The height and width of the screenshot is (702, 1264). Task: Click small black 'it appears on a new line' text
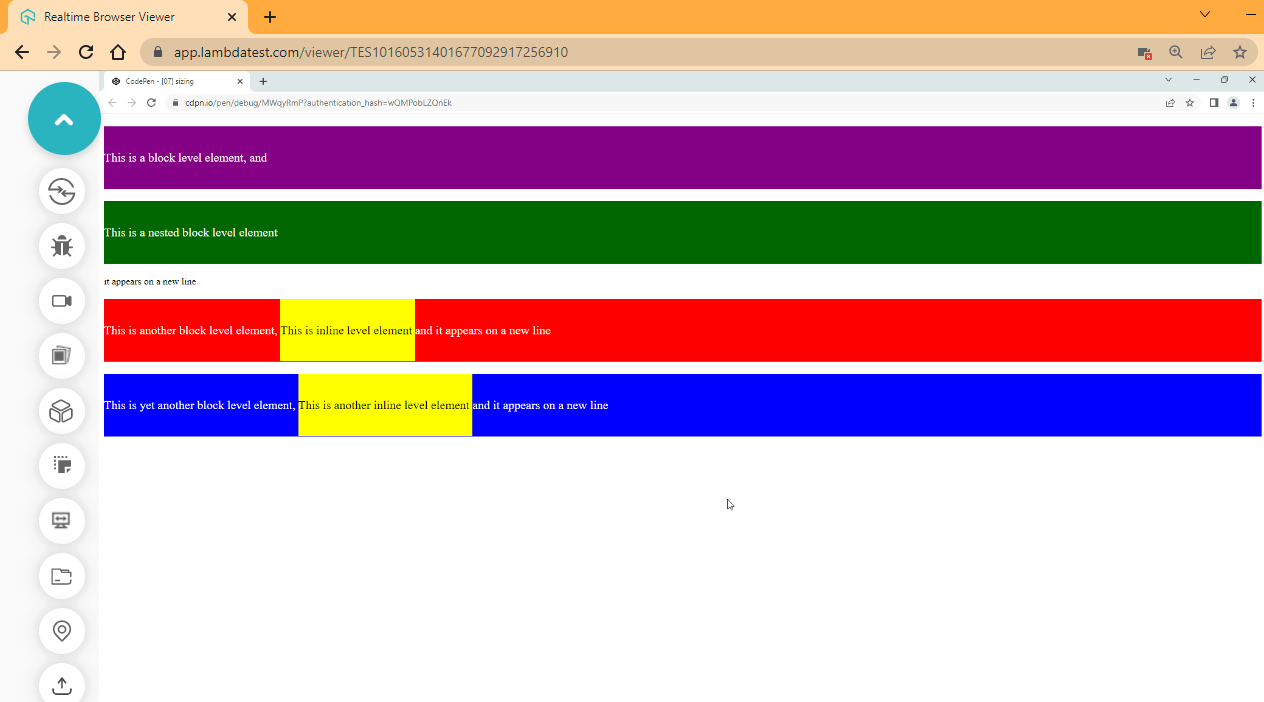[x=150, y=282]
